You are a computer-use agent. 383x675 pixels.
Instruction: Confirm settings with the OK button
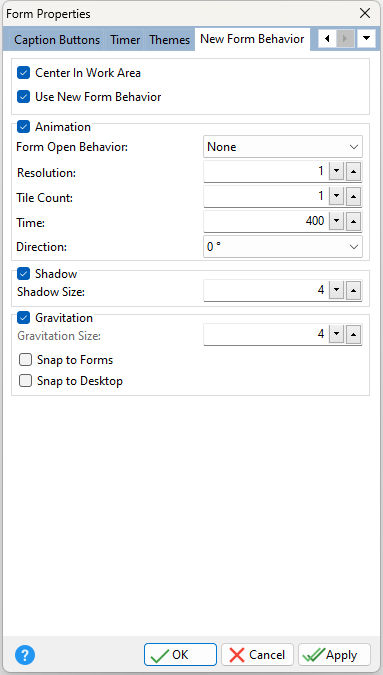(180, 655)
